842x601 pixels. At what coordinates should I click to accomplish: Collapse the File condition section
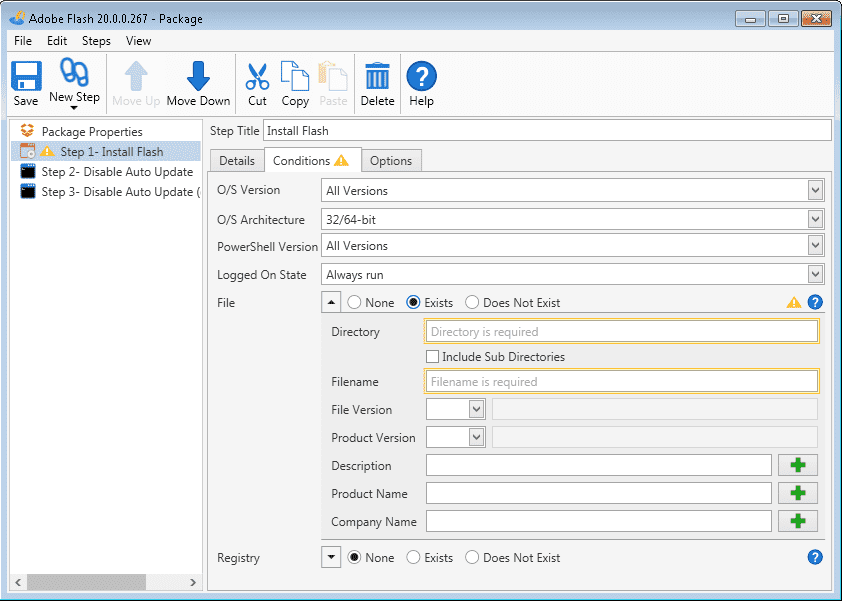coord(331,302)
